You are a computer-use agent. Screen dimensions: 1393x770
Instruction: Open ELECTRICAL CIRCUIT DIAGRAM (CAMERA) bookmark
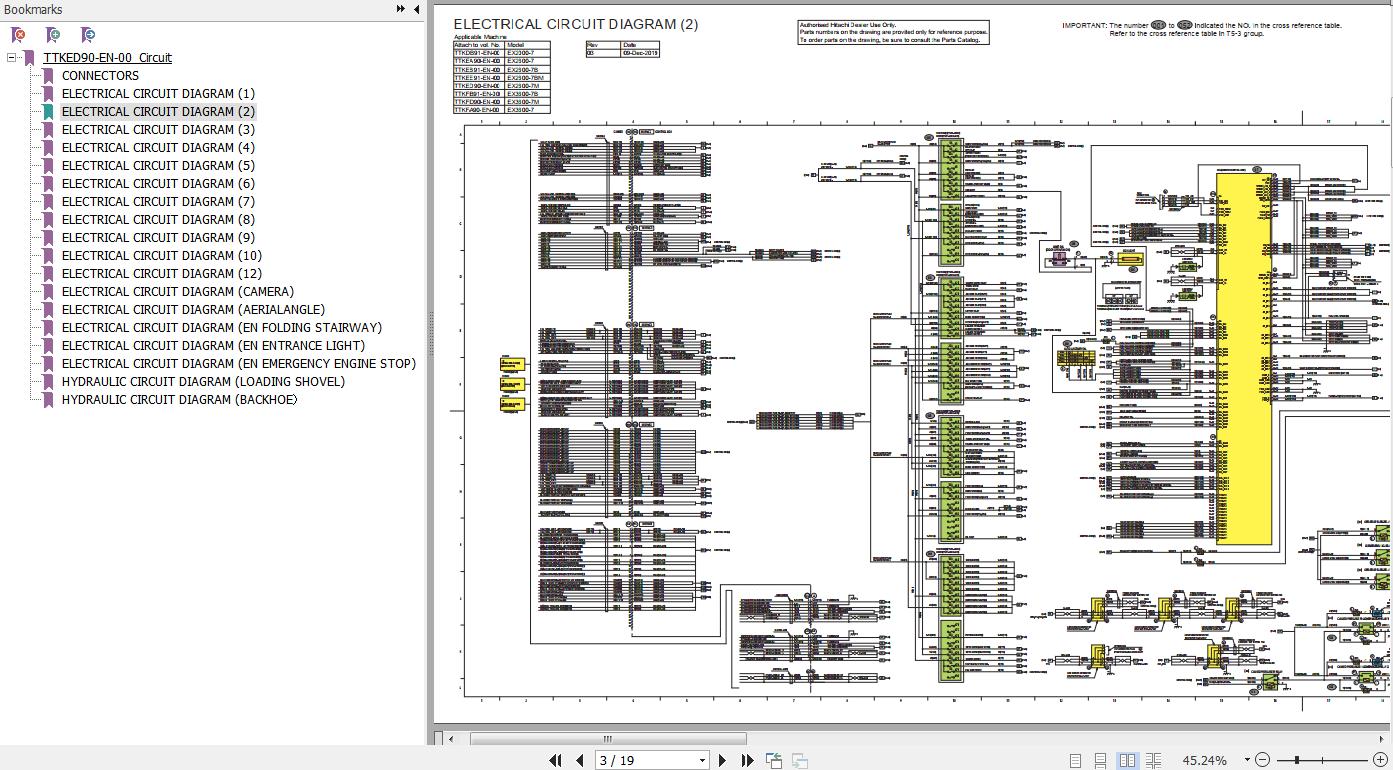point(178,292)
